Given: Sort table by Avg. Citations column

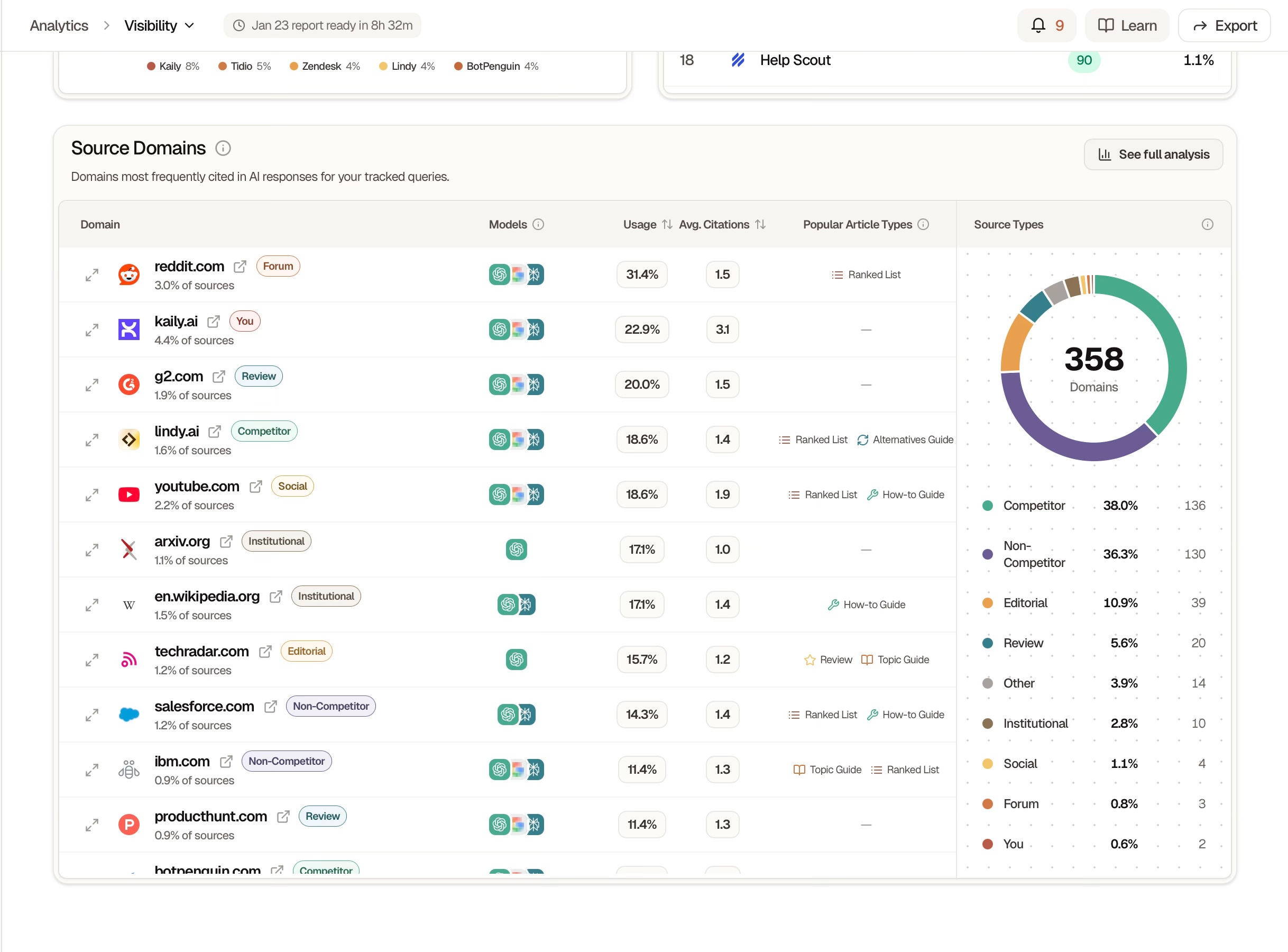Looking at the screenshot, I should click(760, 224).
